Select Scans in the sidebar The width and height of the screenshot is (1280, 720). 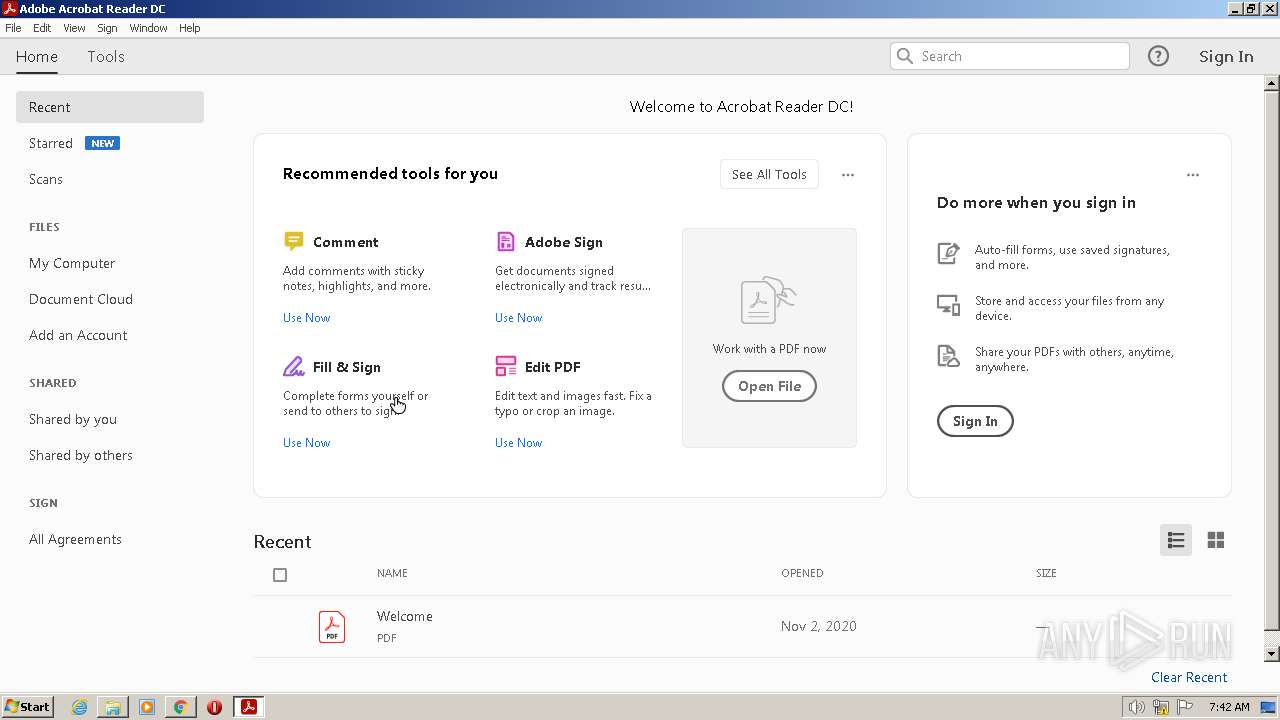coord(46,179)
